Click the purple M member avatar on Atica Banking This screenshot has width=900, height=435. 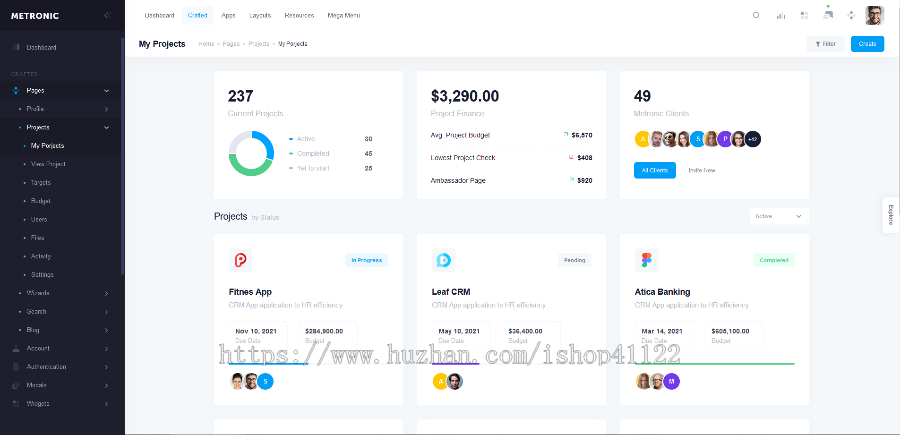[672, 382]
